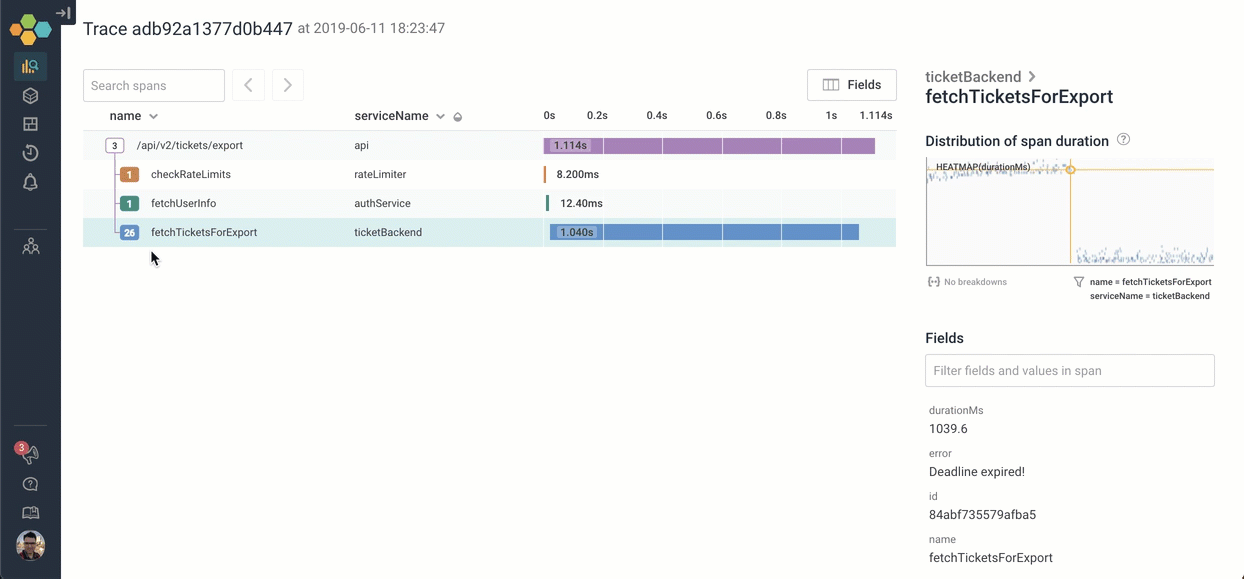
Task: Open Team settings people icon
Action: click(30, 246)
